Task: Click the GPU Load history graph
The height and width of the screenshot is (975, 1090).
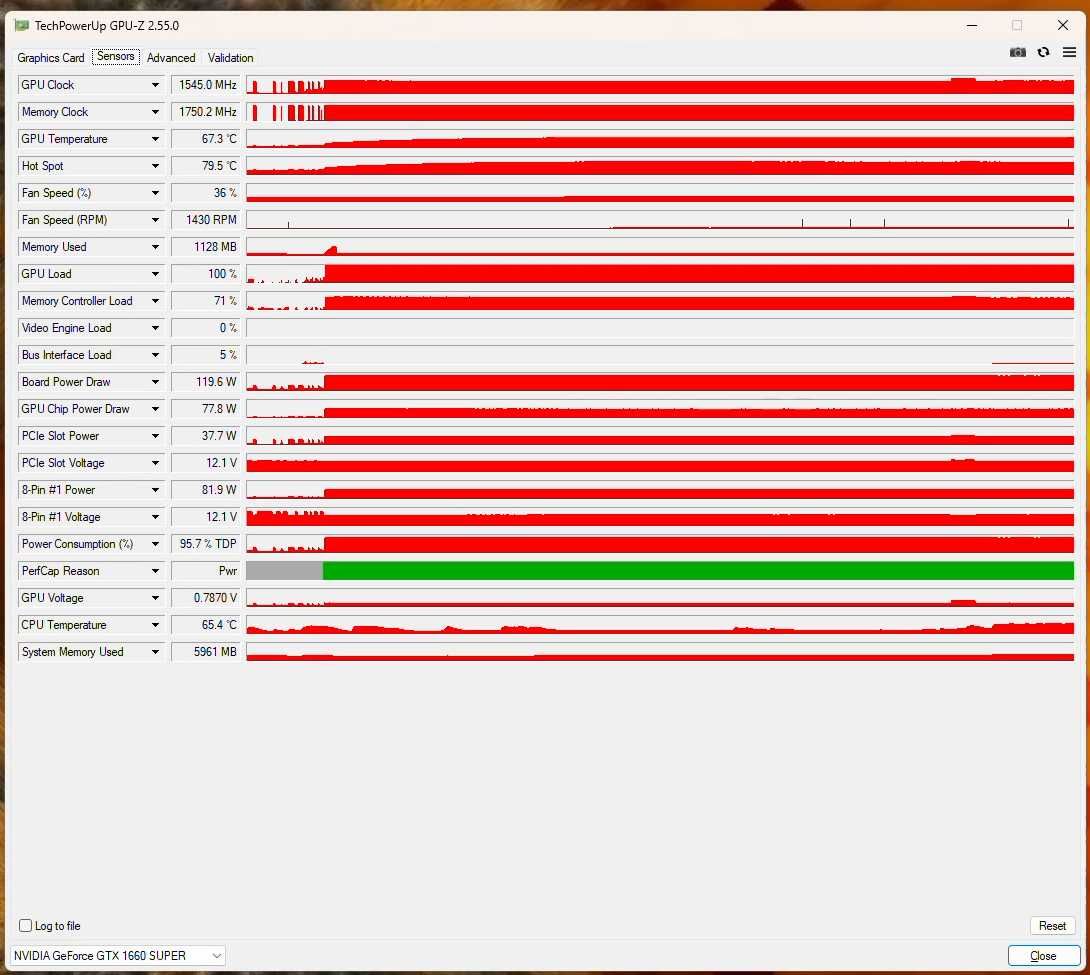Action: 660,274
